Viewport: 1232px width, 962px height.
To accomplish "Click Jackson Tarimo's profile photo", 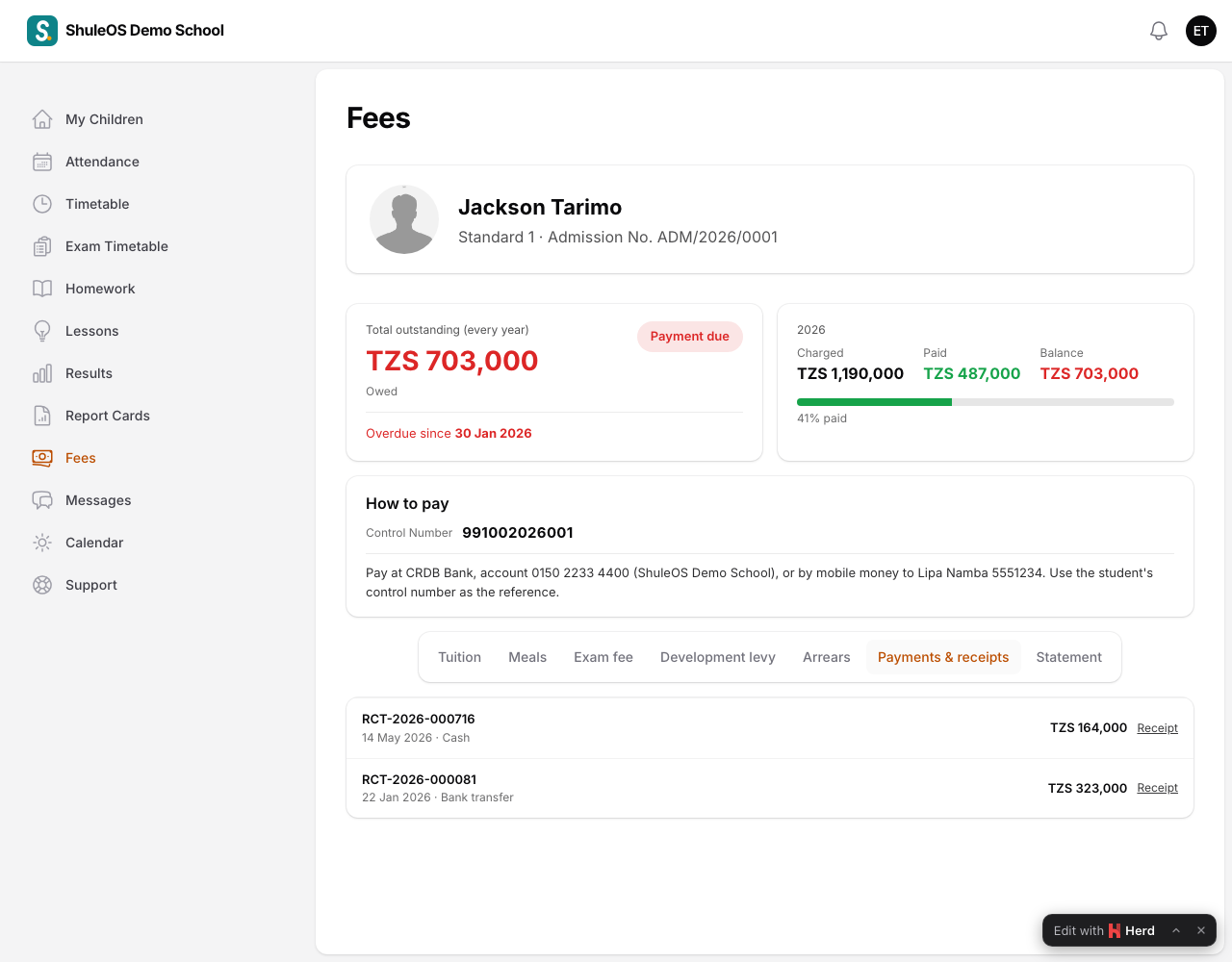I will tap(404, 219).
